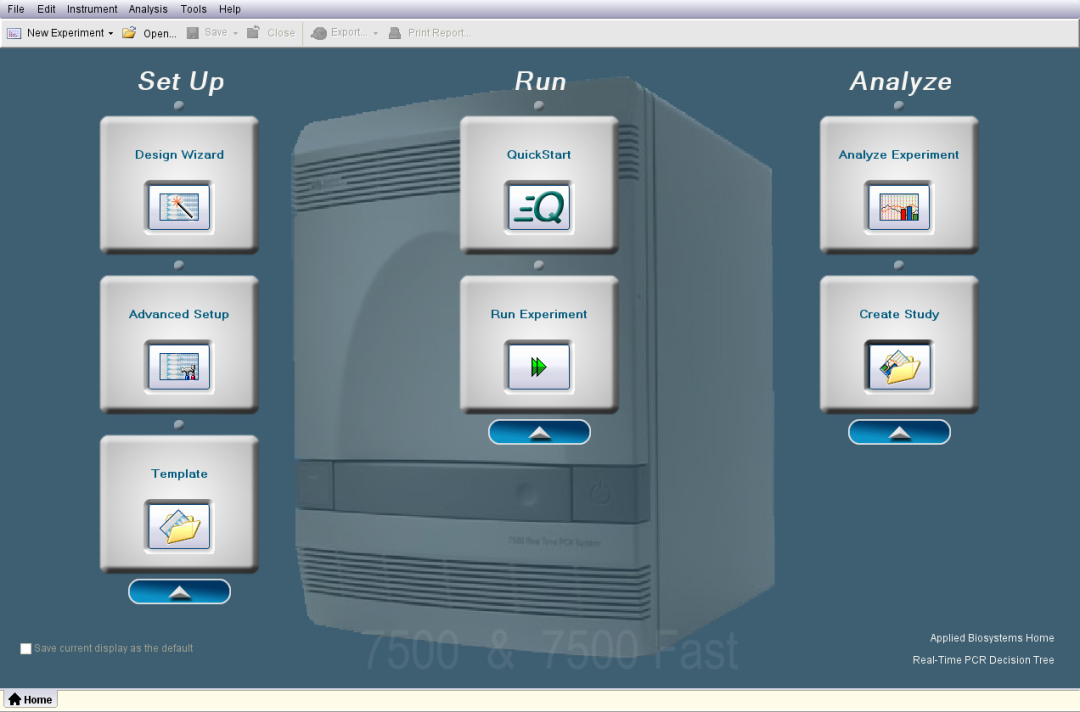This screenshot has width=1080, height=712.
Task: Click the Run Experiment play icon
Action: click(x=539, y=366)
